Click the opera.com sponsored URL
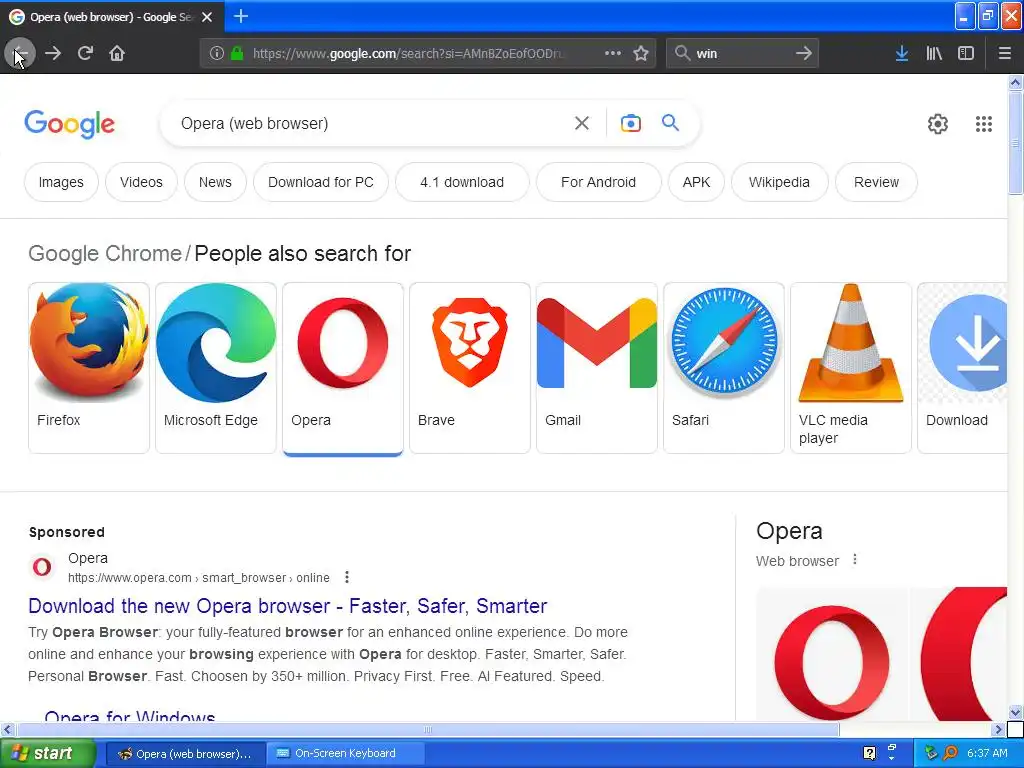1024x768 pixels. [x=199, y=578]
